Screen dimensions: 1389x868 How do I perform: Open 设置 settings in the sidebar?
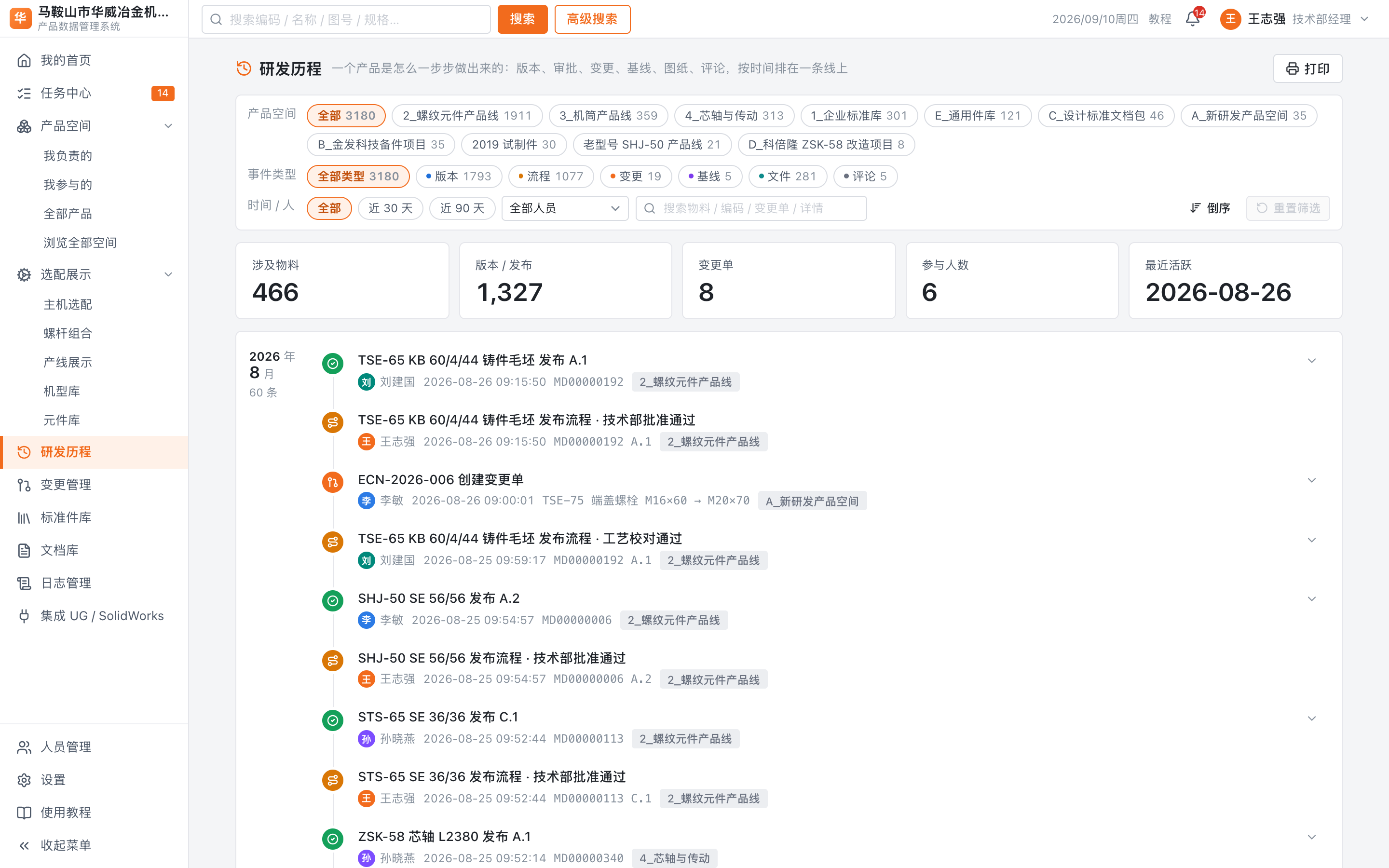[x=94, y=780]
